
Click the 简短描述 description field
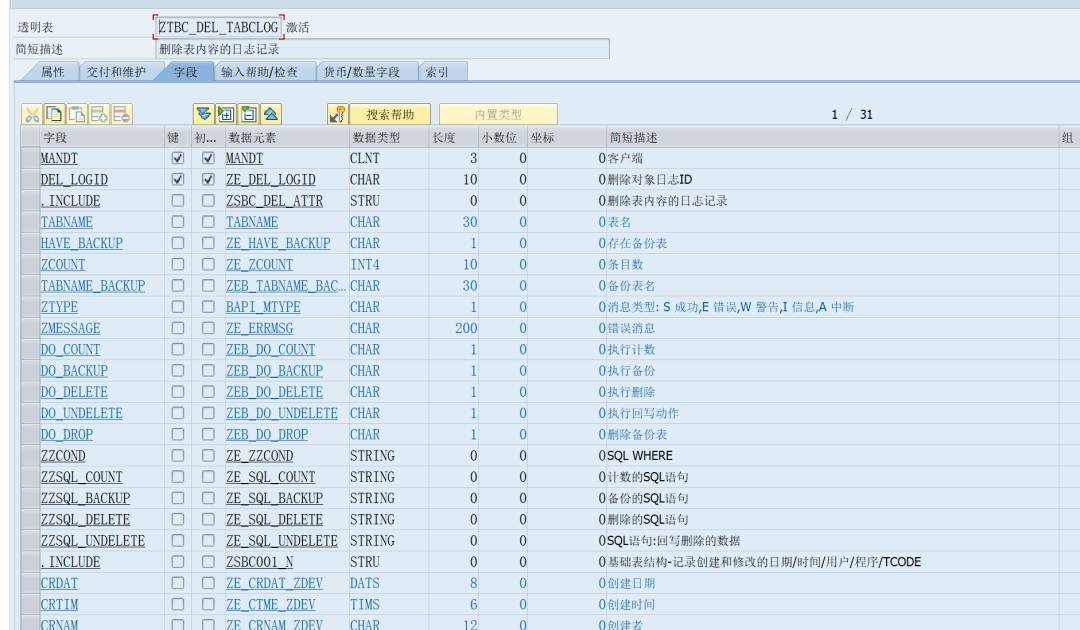382,49
